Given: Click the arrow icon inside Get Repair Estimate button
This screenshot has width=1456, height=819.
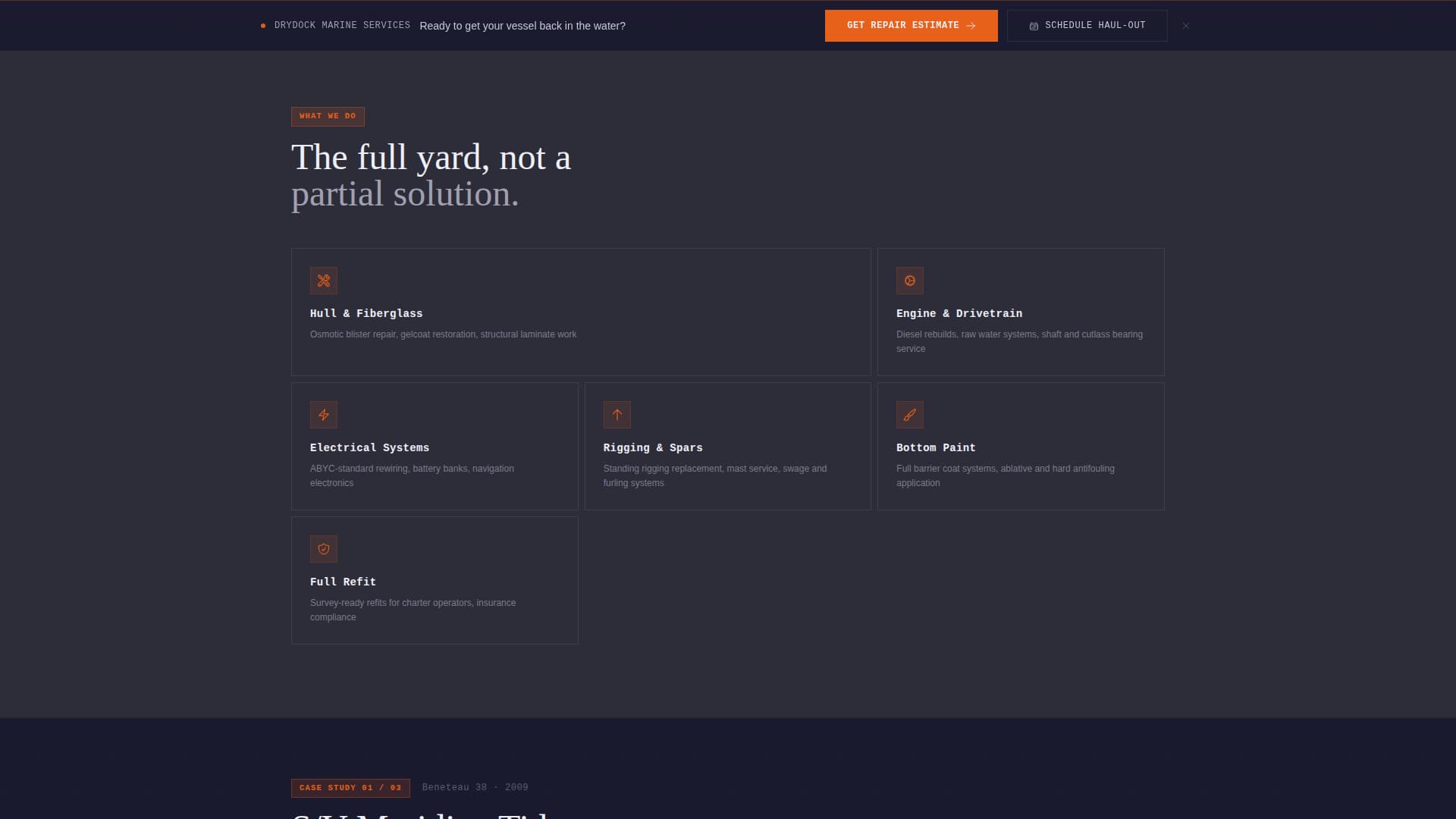Looking at the screenshot, I should (x=973, y=25).
